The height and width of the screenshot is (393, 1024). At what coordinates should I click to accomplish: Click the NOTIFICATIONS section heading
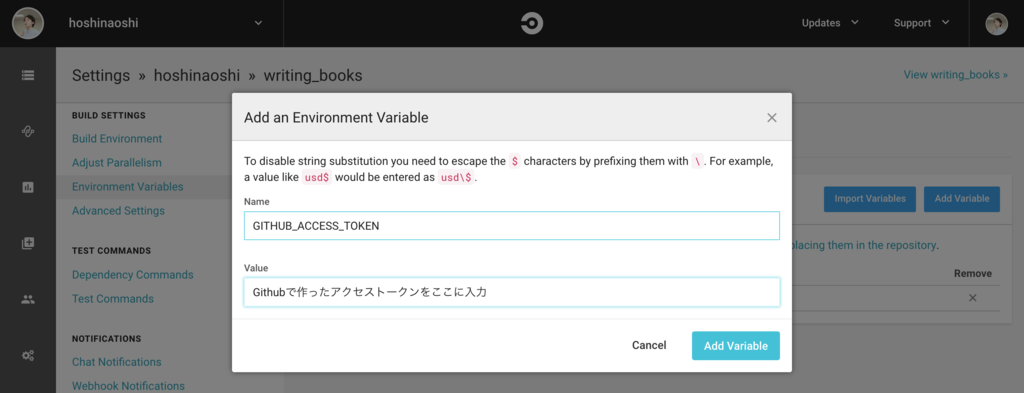point(106,339)
